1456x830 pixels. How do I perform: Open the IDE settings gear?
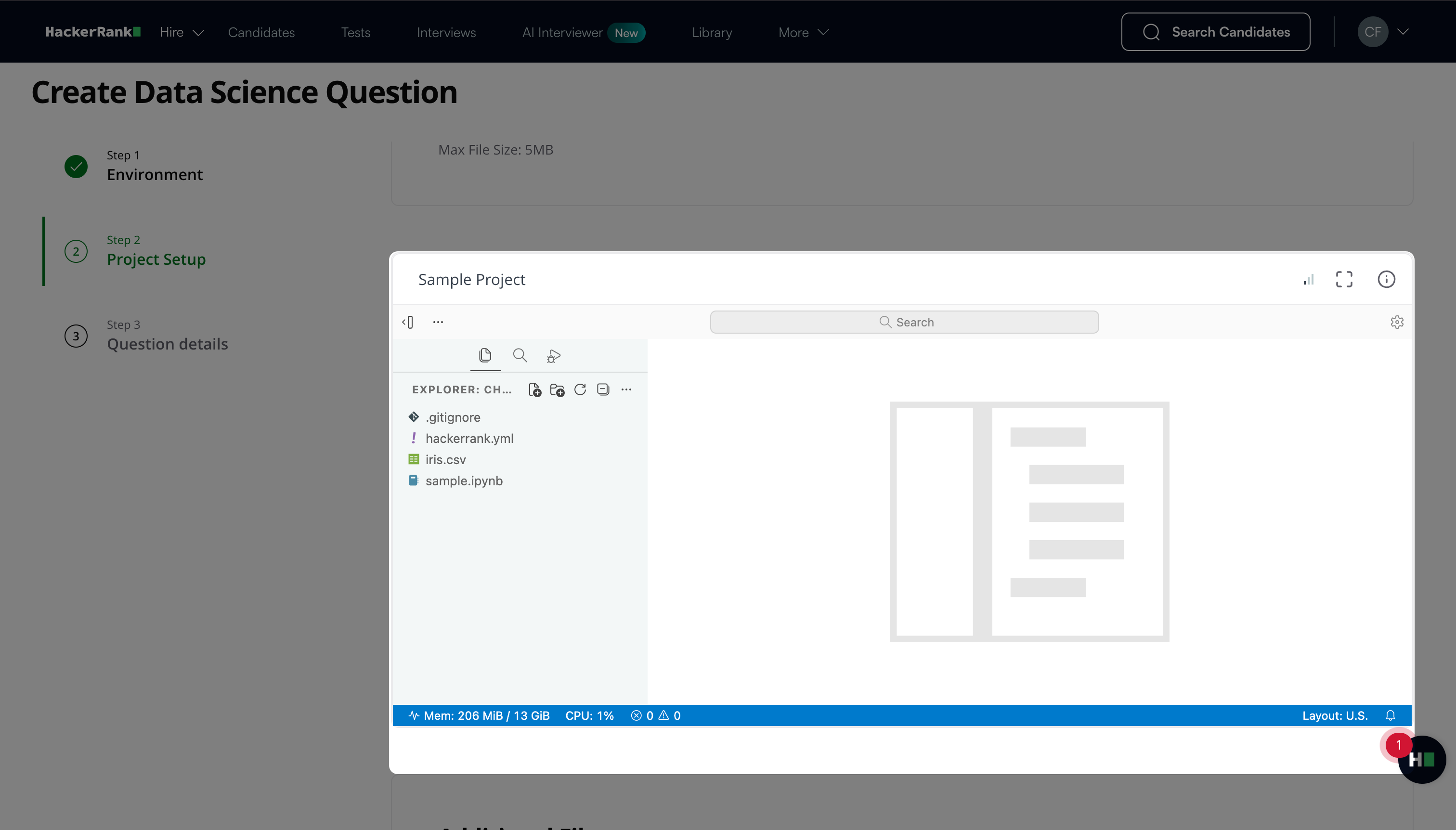pos(1396,322)
